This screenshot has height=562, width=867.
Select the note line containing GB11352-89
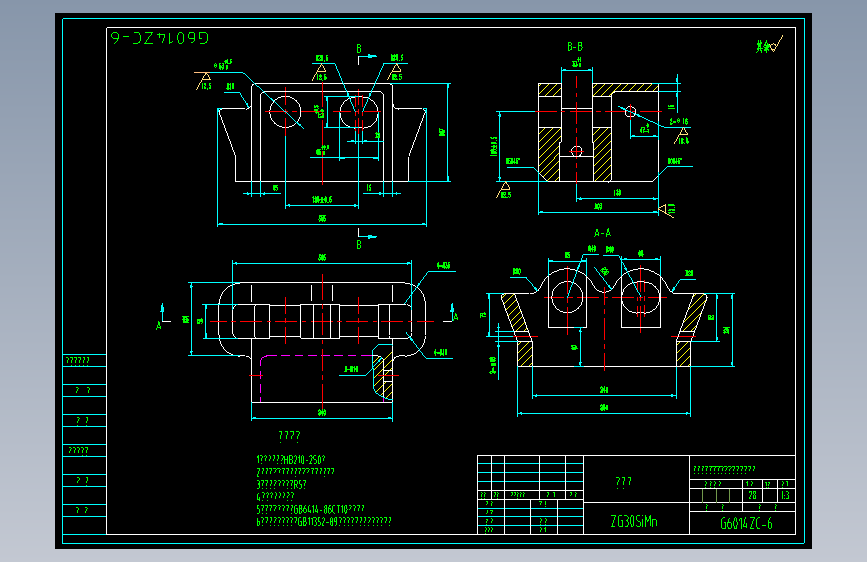click(324, 521)
